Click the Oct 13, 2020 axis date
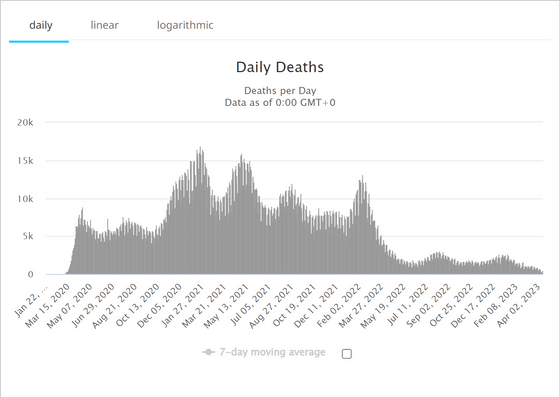Viewport: 560px width, 398px height. point(137,305)
